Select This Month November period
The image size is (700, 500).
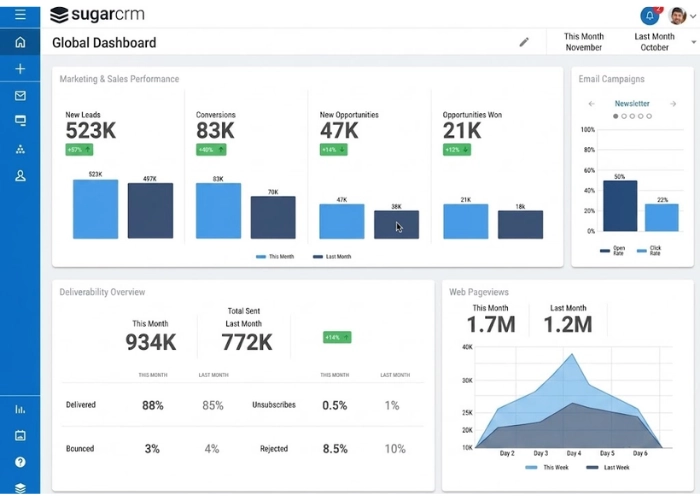[x=583, y=42]
